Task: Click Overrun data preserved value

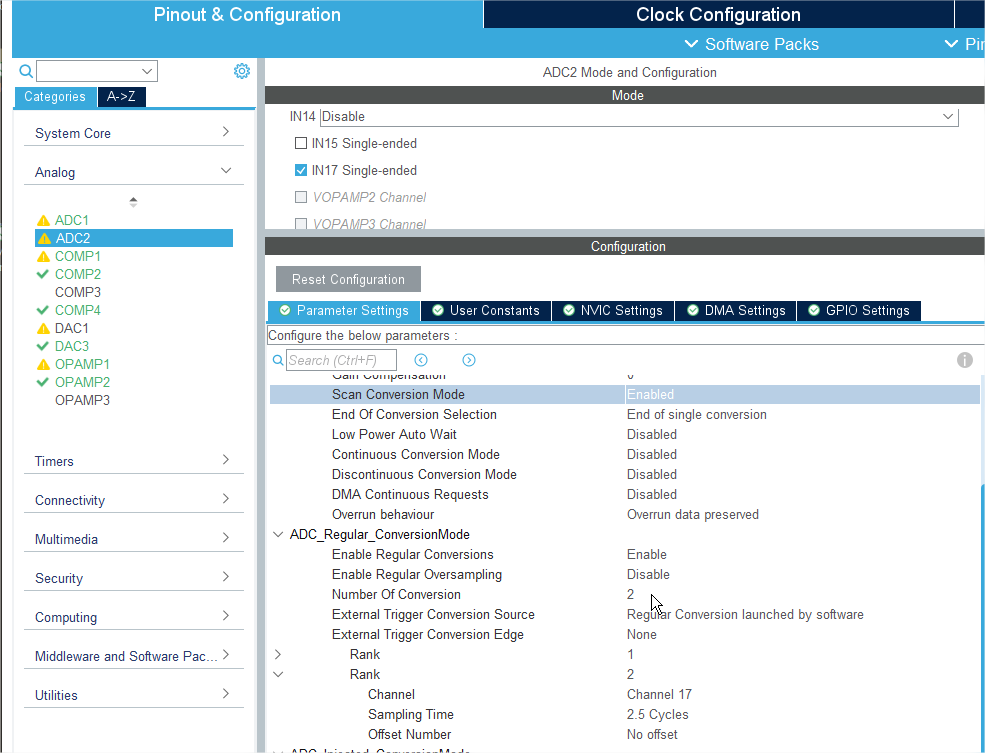Action: (x=693, y=515)
